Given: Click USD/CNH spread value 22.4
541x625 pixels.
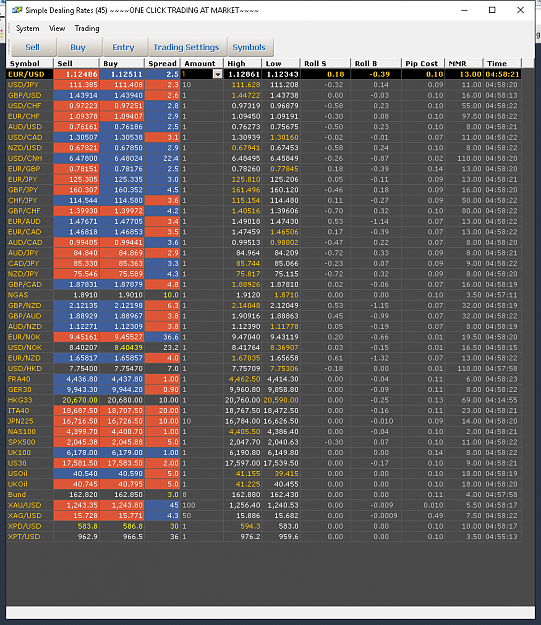Looking at the screenshot, I should point(162,158).
